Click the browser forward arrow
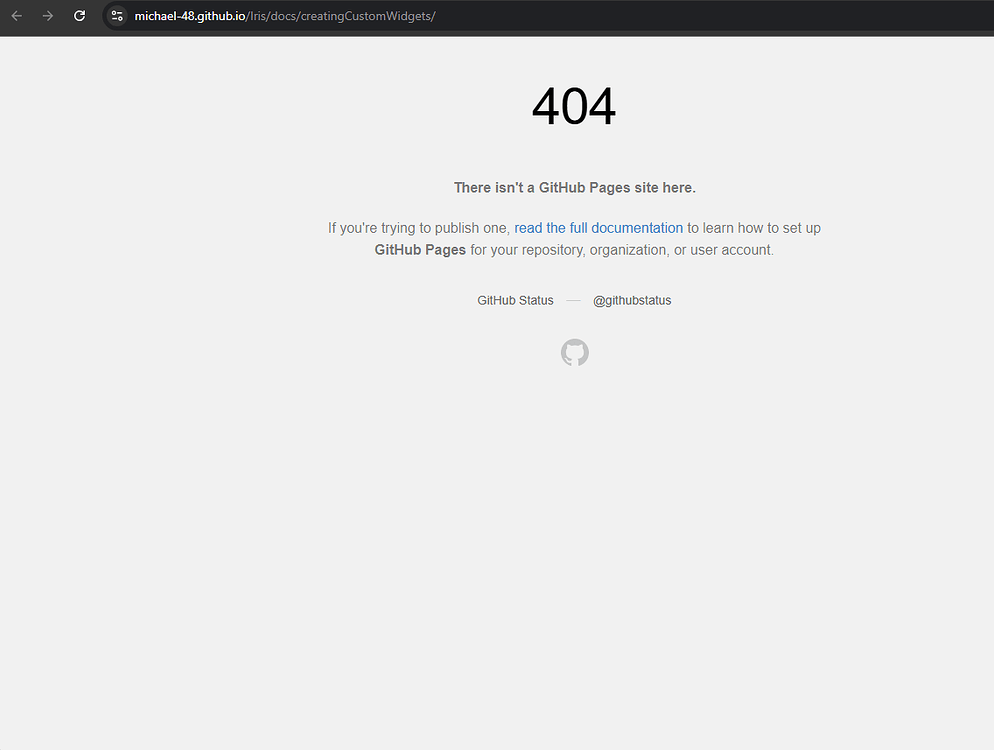The width and height of the screenshot is (994, 750). 48,16
